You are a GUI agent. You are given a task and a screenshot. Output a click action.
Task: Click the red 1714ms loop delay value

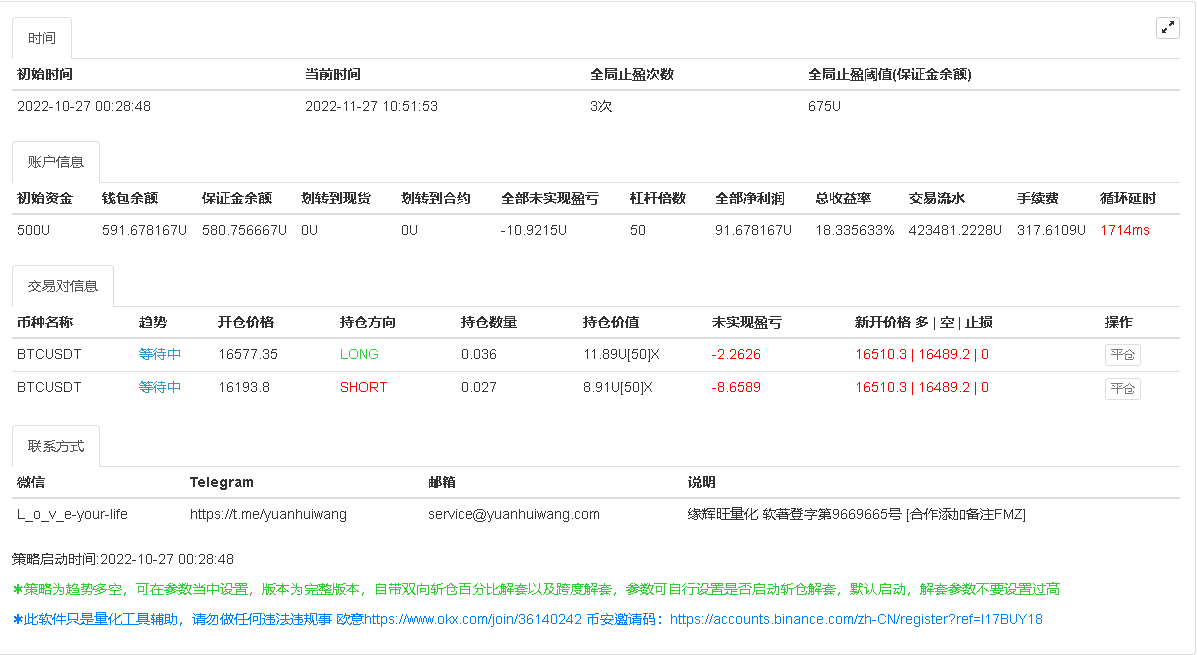(1125, 230)
